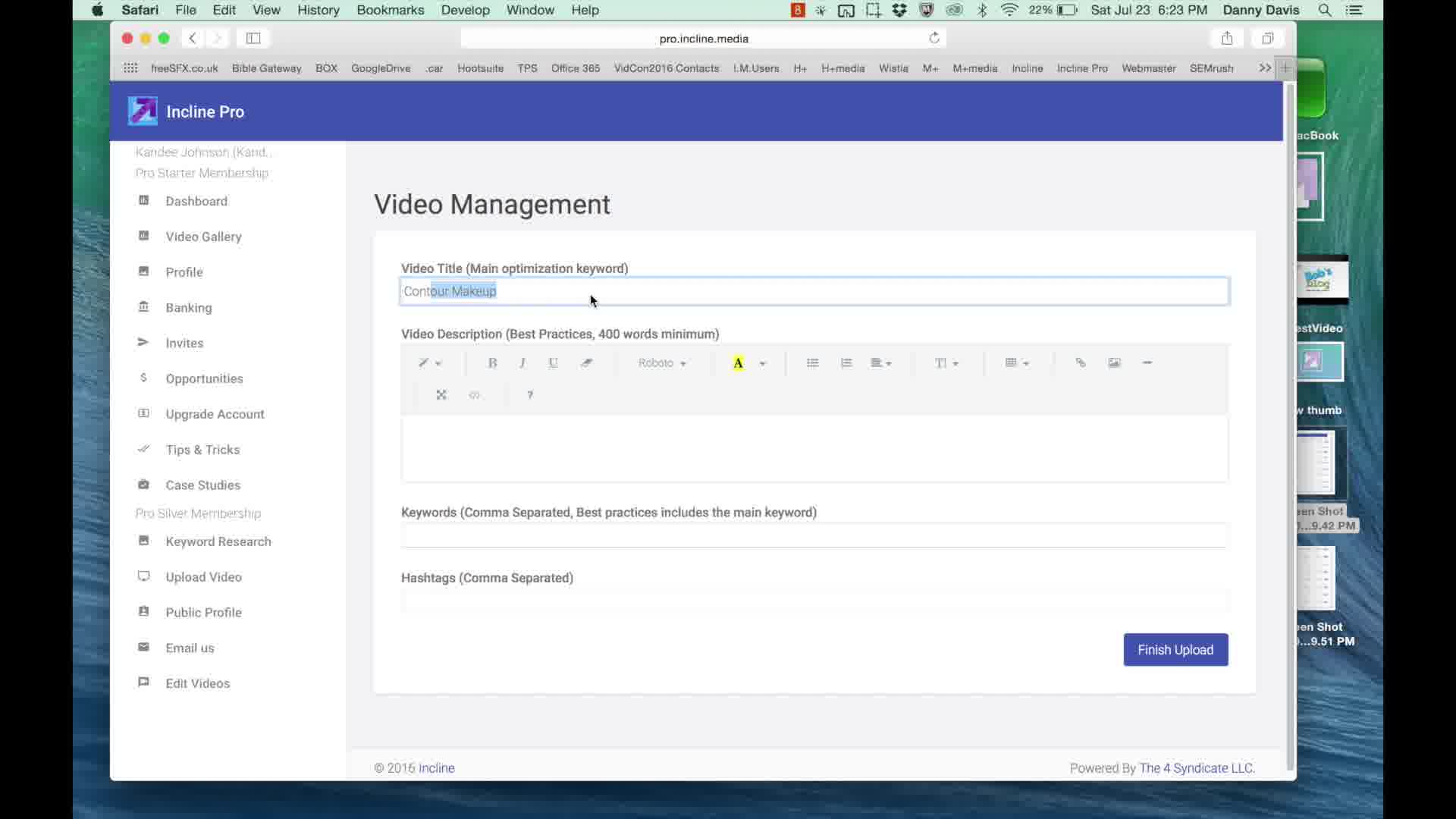Insert a picture in description
The image size is (1456, 819).
click(1114, 363)
